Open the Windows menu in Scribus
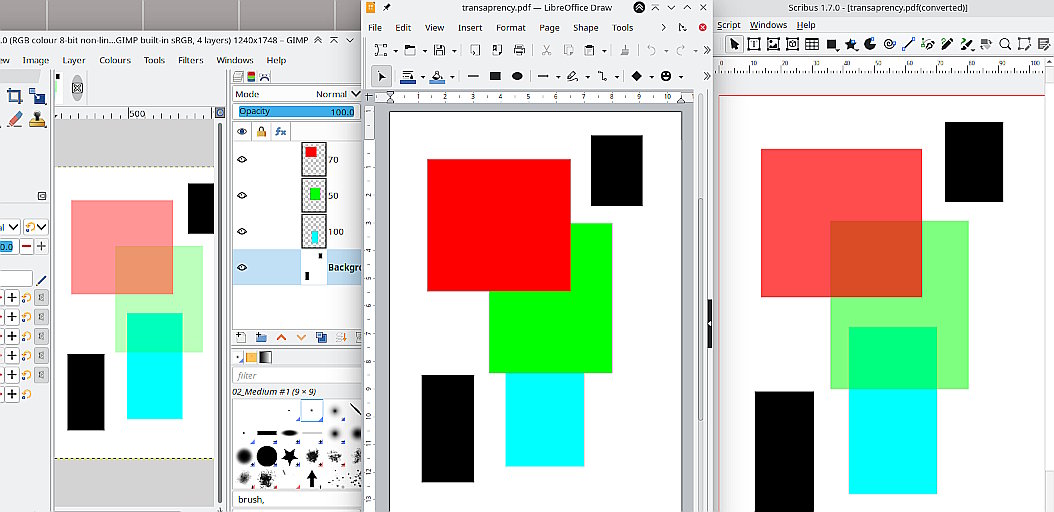1054x512 pixels. click(768, 25)
